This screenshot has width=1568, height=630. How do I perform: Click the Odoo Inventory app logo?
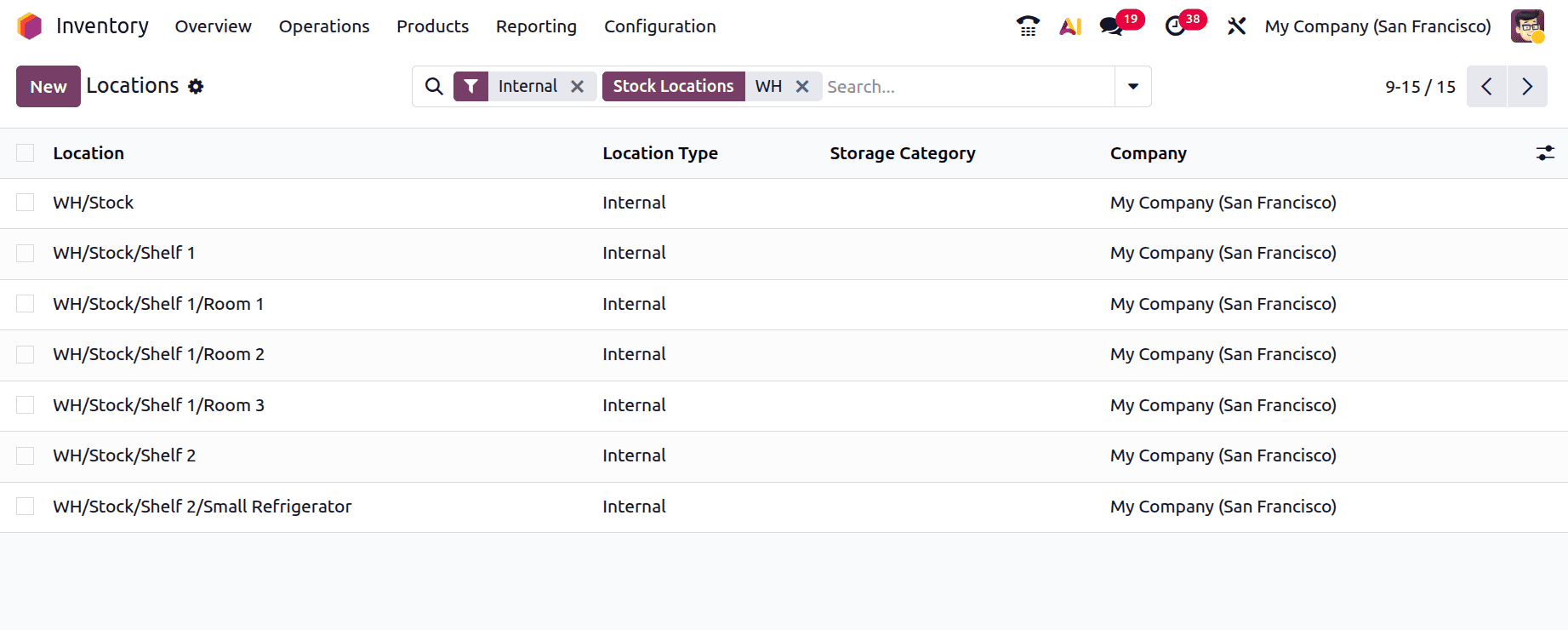pyautogui.click(x=30, y=26)
